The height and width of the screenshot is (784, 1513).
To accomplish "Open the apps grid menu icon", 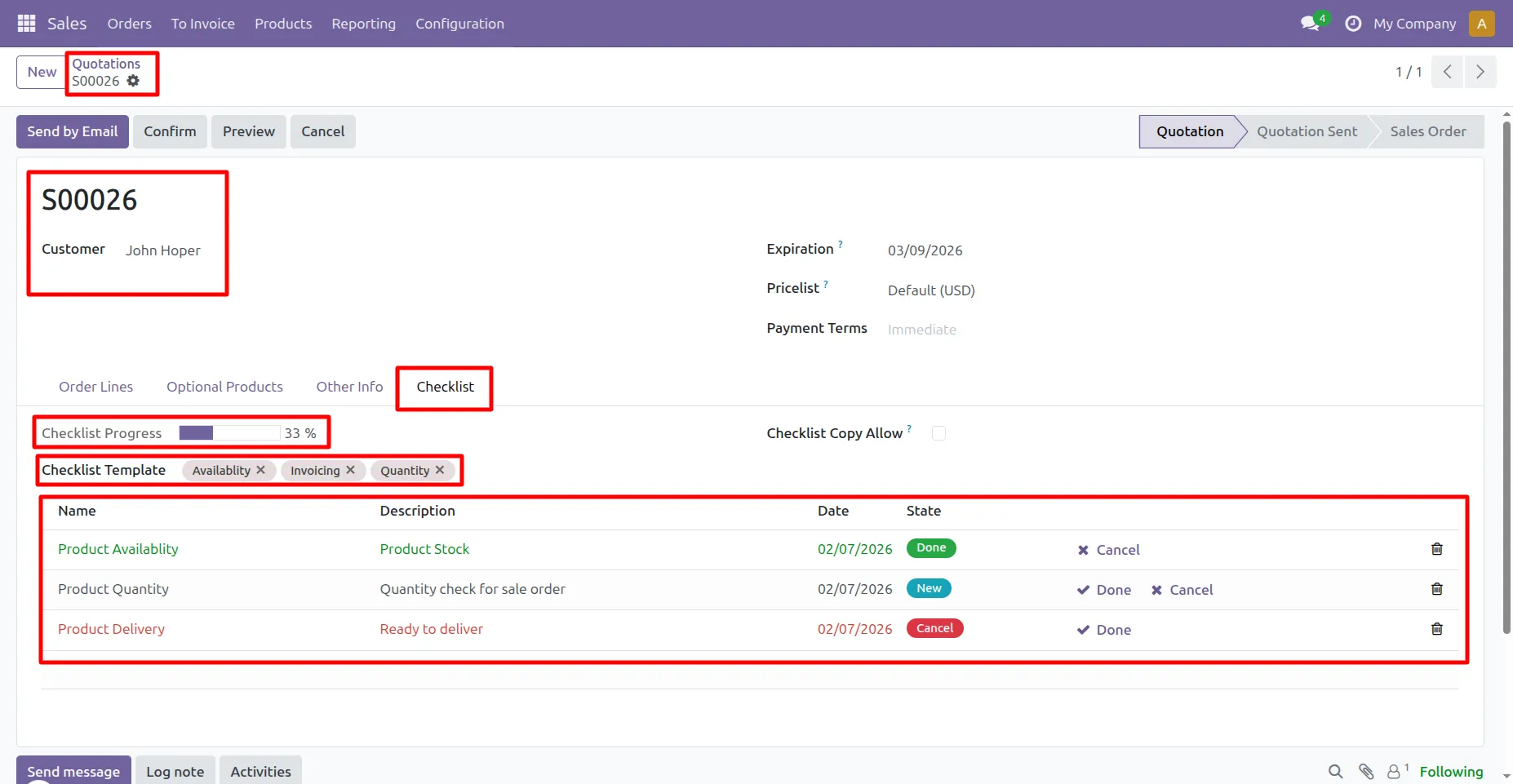I will point(26,24).
